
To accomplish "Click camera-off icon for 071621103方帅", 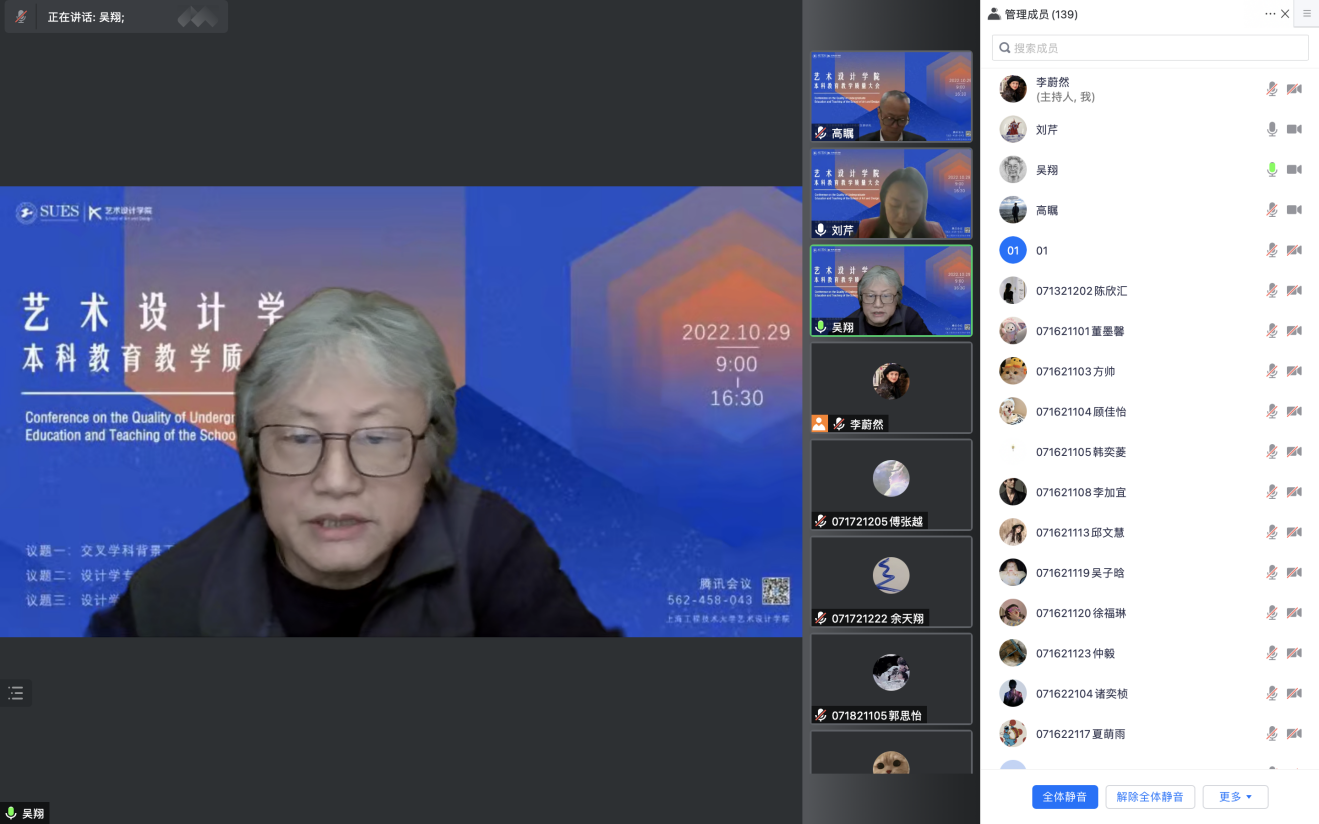I will [1294, 371].
